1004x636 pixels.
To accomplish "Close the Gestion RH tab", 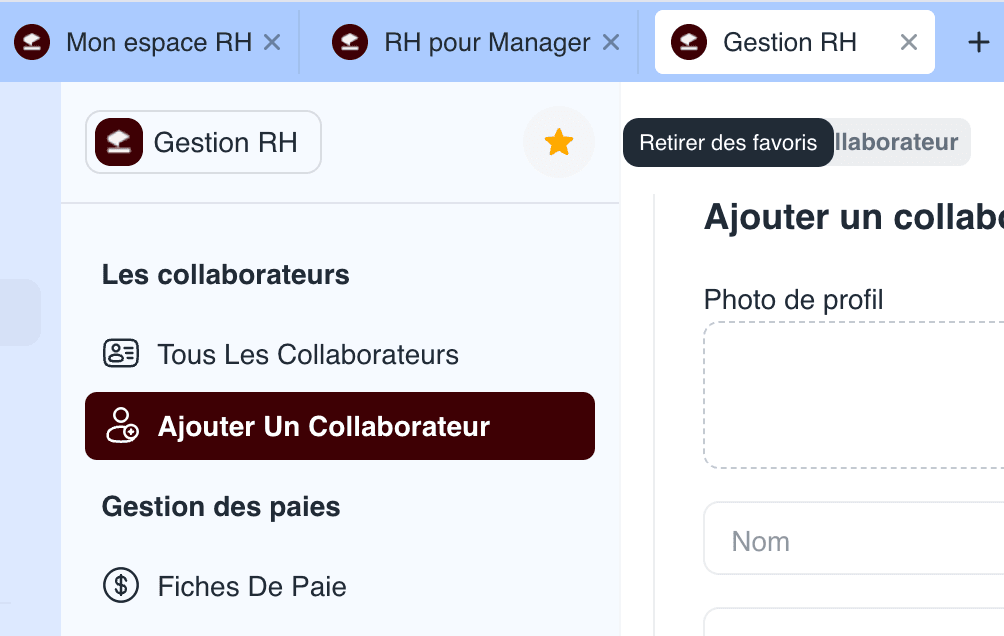I will [x=909, y=43].
